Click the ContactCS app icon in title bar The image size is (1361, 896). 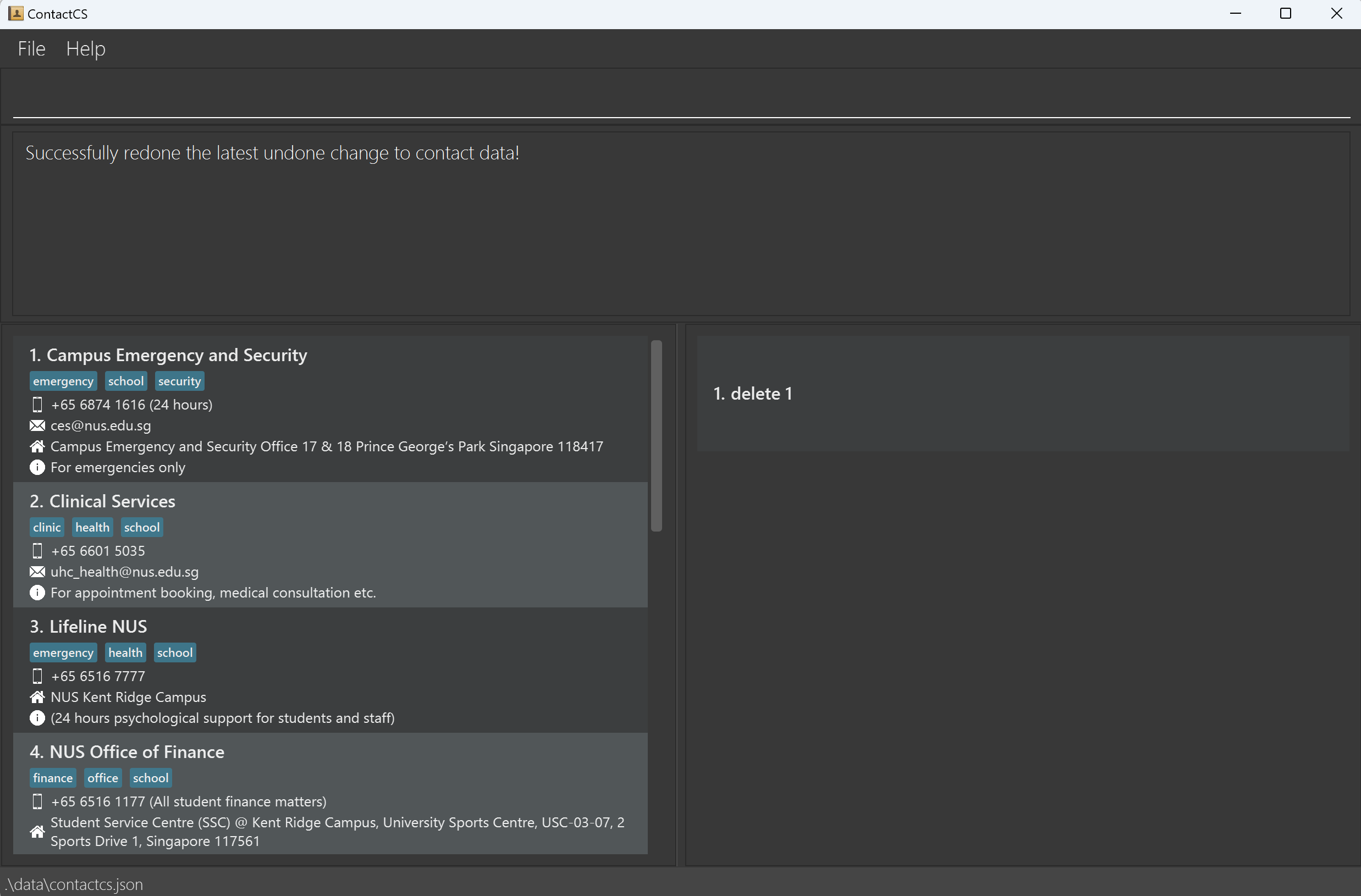pyautogui.click(x=15, y=14)
